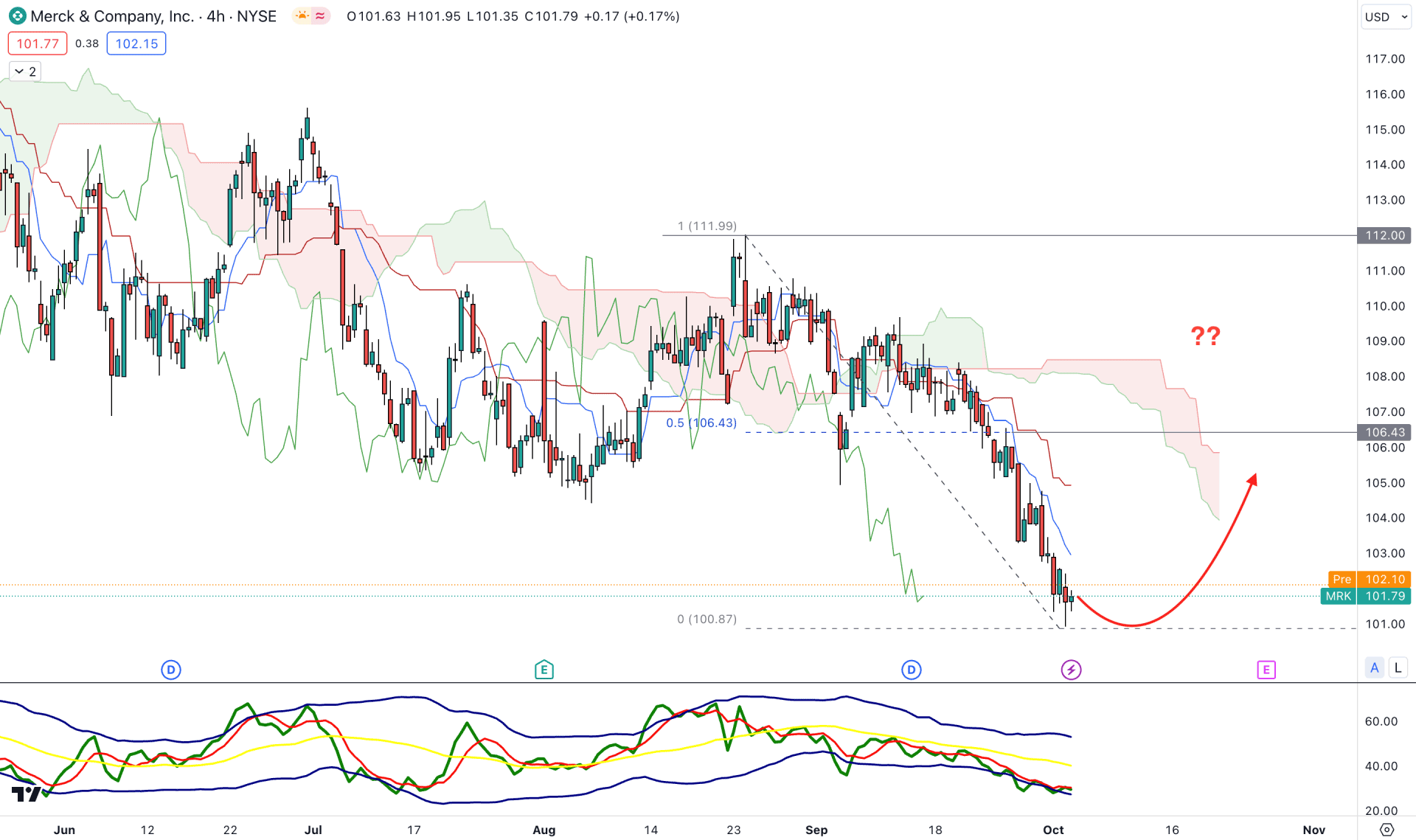Click the MRK 101.79 price label

coord(1366,596)
